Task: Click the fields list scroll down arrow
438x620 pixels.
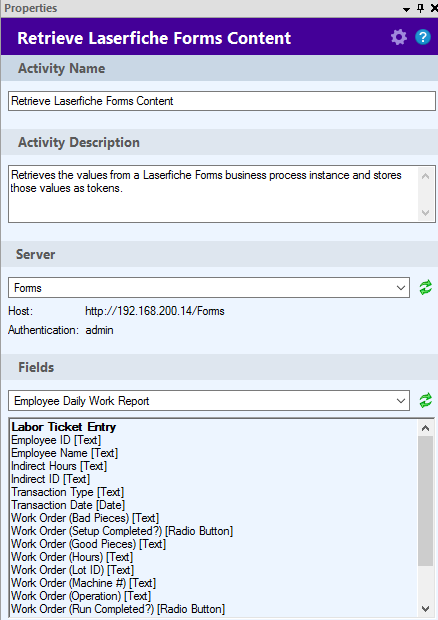Action: coord(425,609)
